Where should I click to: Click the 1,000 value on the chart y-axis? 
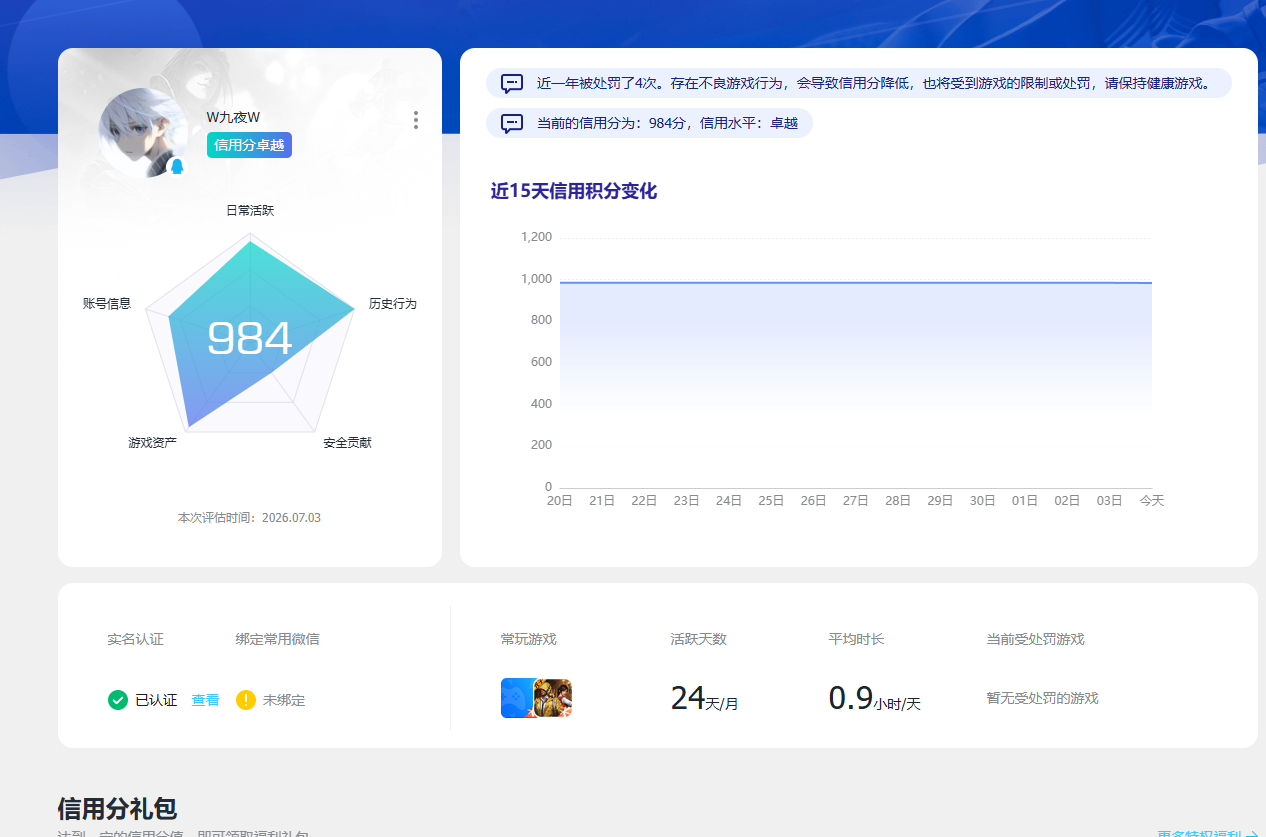click(536, 279)
